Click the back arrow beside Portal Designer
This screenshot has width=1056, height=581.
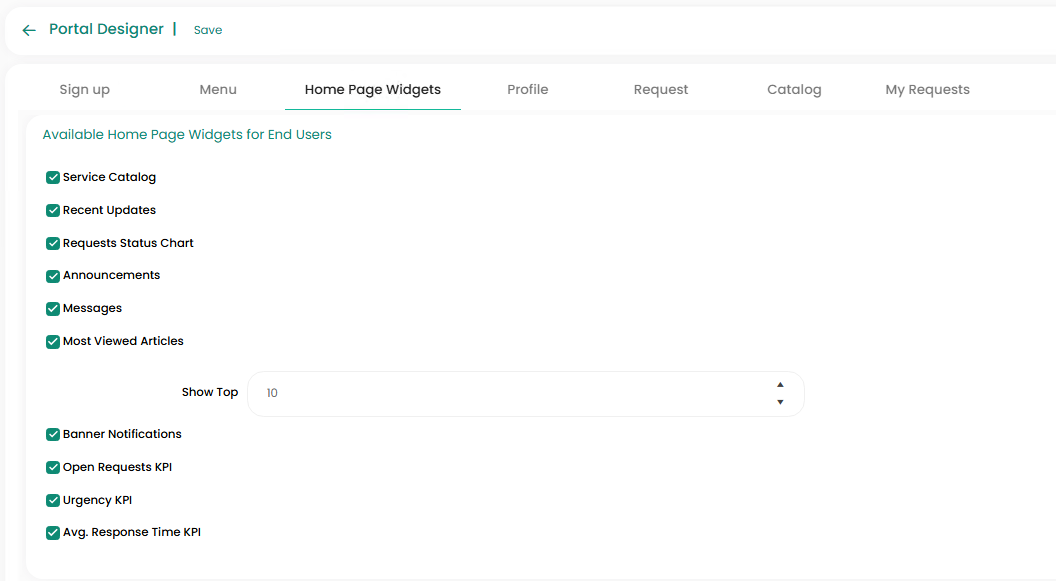(x=29, y=30)
